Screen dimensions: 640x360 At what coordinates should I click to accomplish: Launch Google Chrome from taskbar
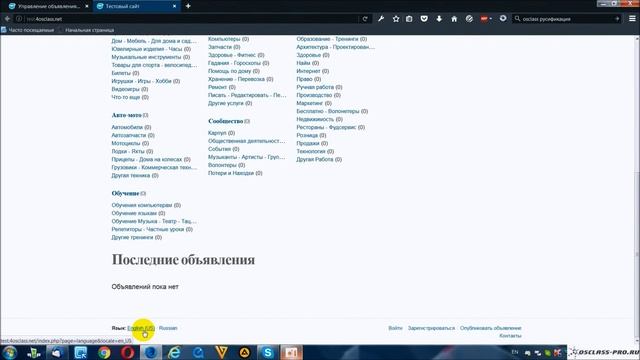[x=104, y=352]
